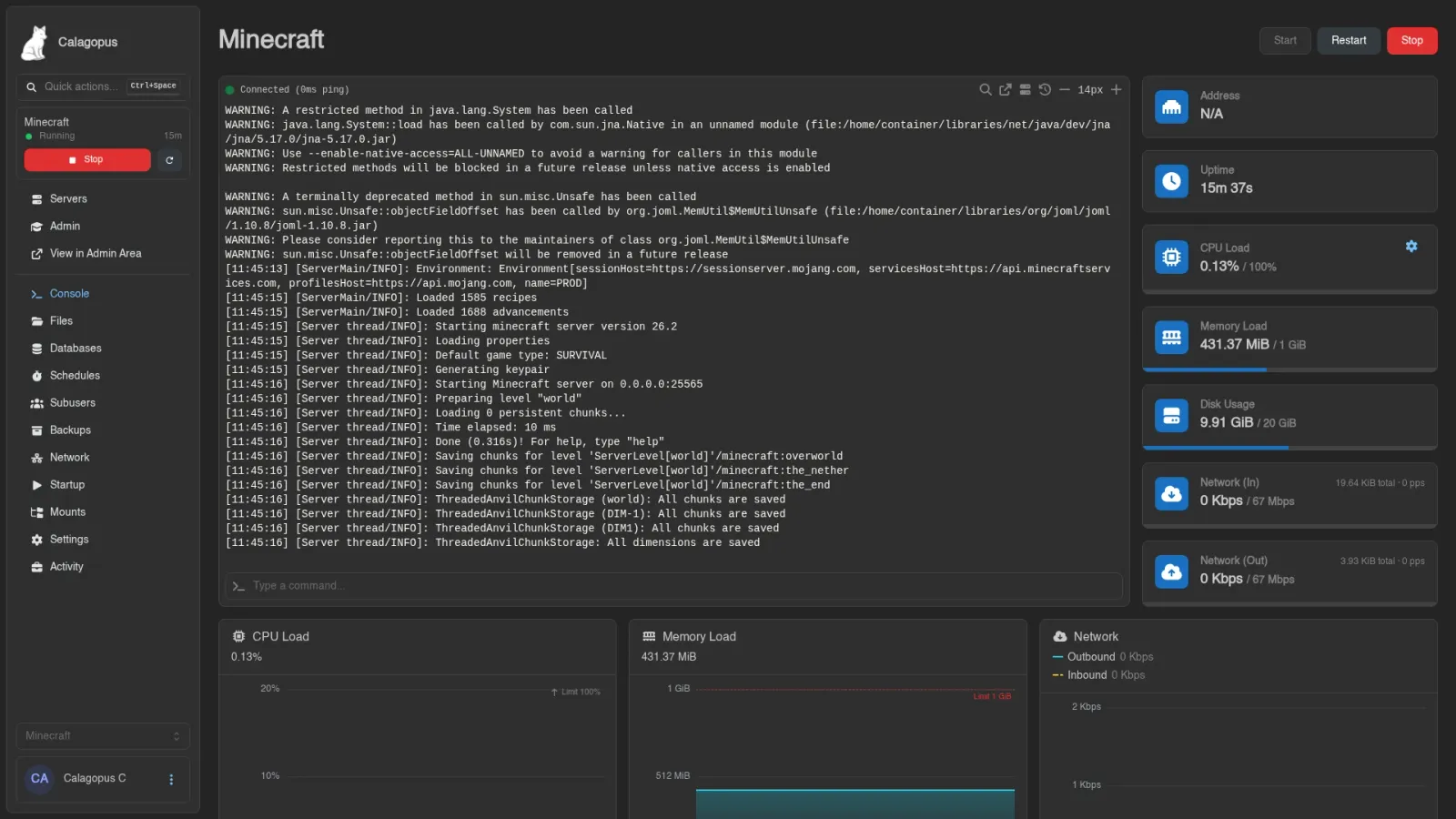Click the Address card icon
The height and width of the screenshot is (819, 1456).
click(1171, 107)
